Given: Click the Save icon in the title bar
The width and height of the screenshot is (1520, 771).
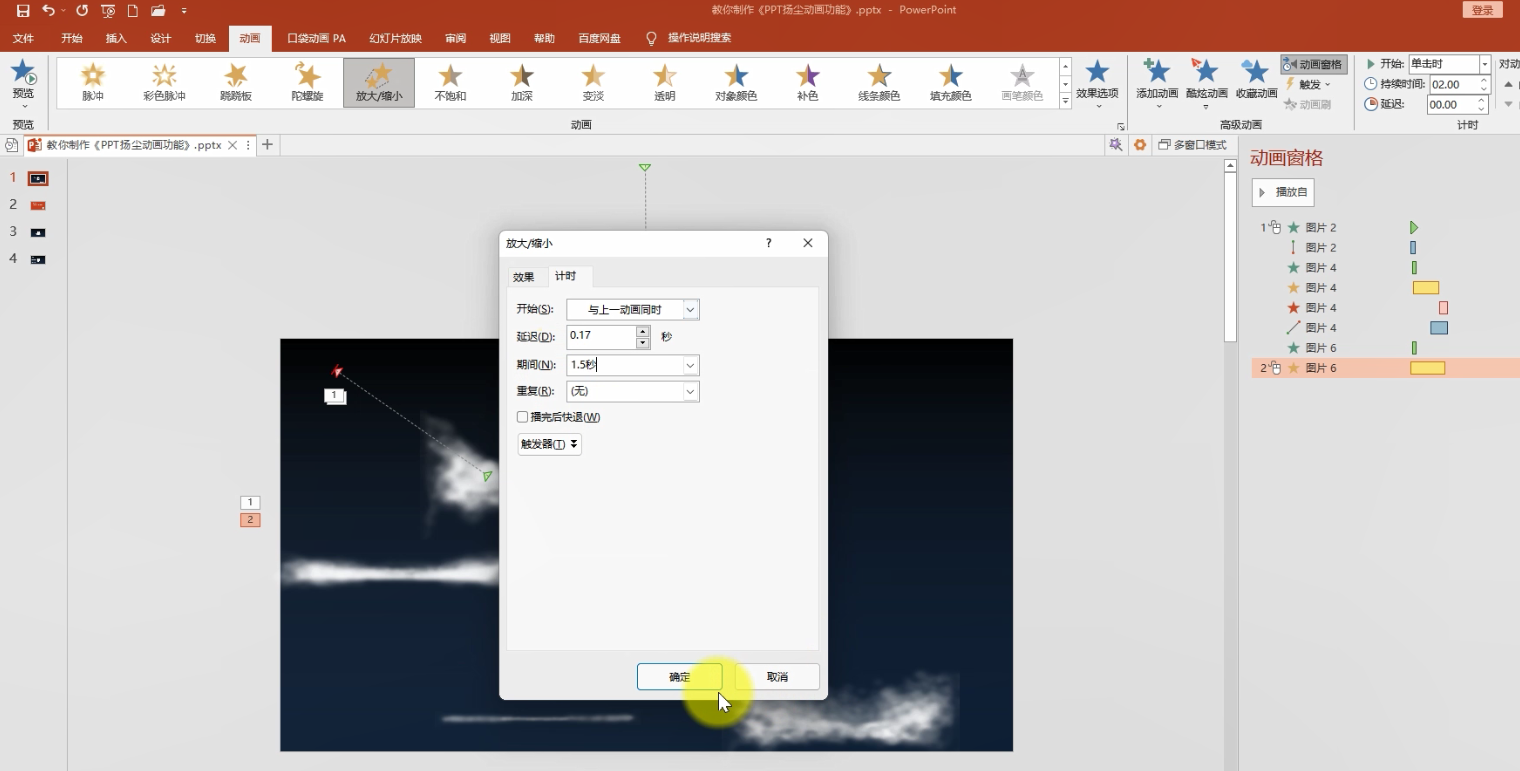Looking at the screenshot, I should tap(23, 10).
